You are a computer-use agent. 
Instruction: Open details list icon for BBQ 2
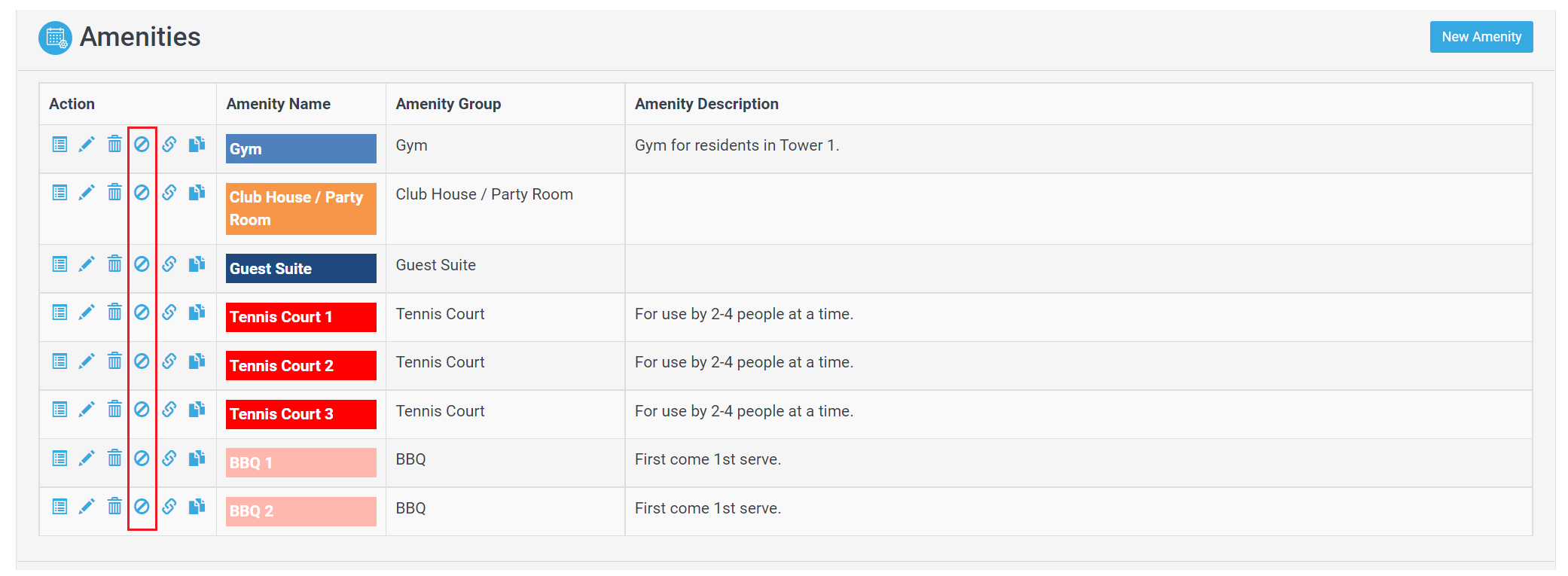click(59, 507)
